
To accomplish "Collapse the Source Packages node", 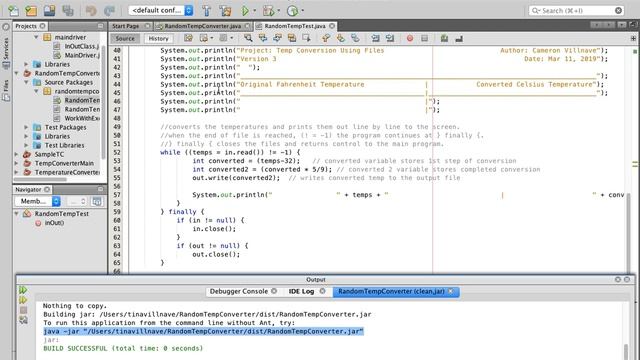I will coord(26,82).
